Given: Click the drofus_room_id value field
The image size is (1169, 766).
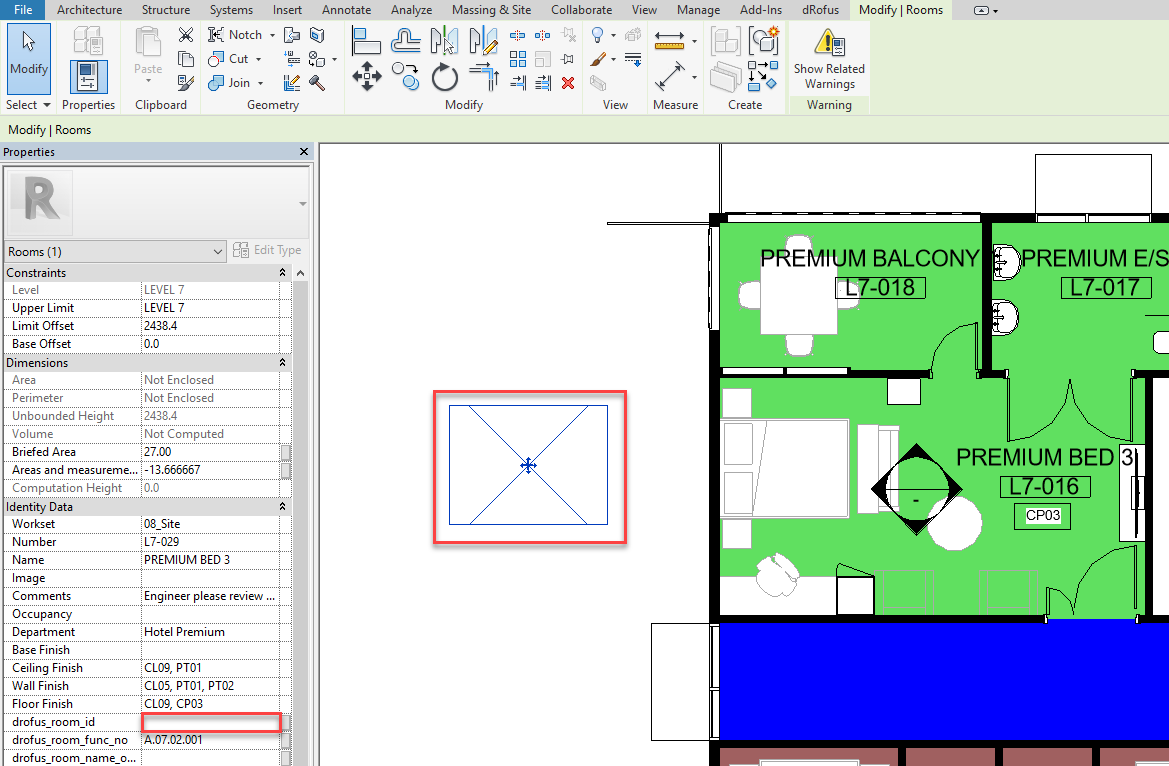Looking at the screenshot, I should tap(211, 722).
